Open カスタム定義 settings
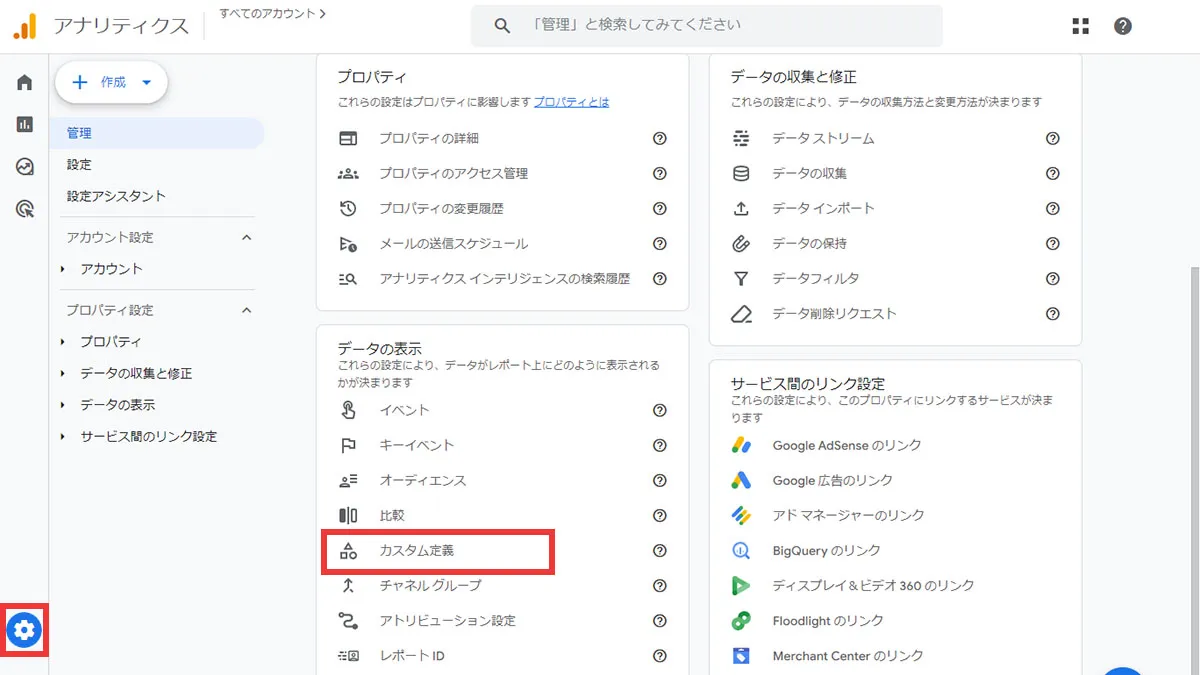The width and height of the screenshot is (1200, 675). 417,551
